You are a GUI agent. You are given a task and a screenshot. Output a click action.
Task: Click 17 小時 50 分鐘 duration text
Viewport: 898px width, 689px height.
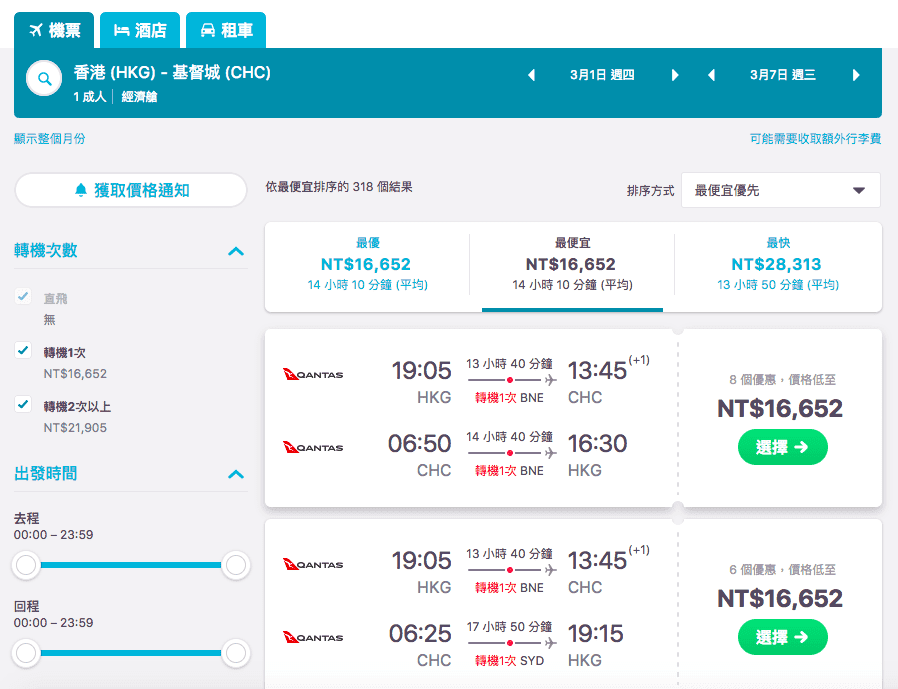tap(509, 627)
